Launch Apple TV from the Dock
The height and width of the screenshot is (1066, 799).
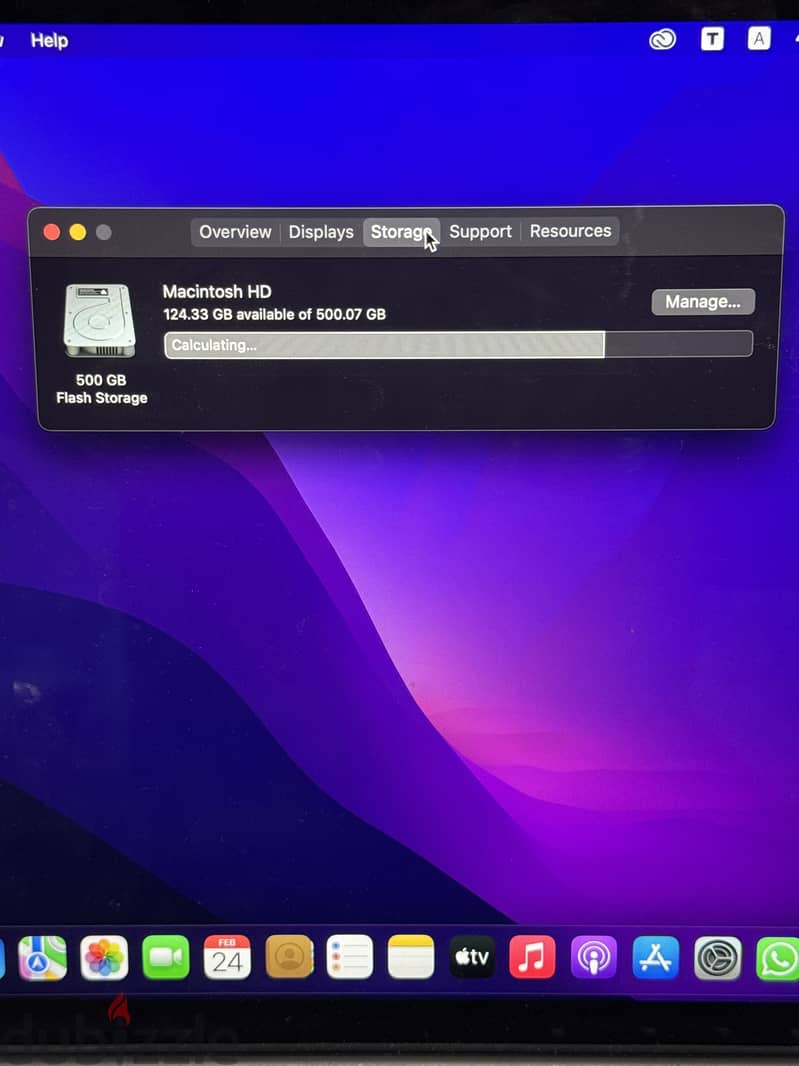click(472, 957)
